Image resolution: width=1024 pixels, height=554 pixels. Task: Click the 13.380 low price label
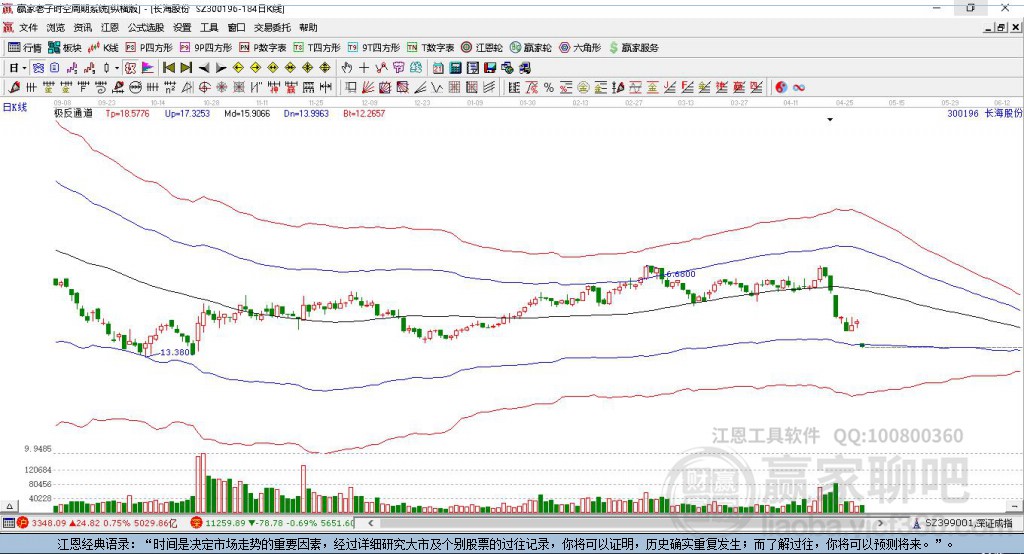point(175,352)
